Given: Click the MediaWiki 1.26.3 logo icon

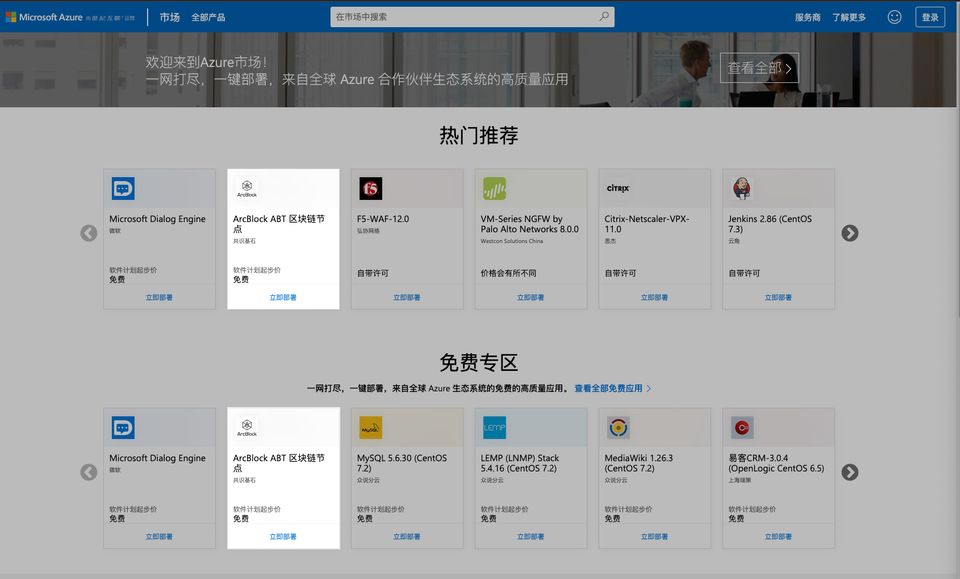Looking at the screenshot, I should pyautogui.click(x=618, y=428).
